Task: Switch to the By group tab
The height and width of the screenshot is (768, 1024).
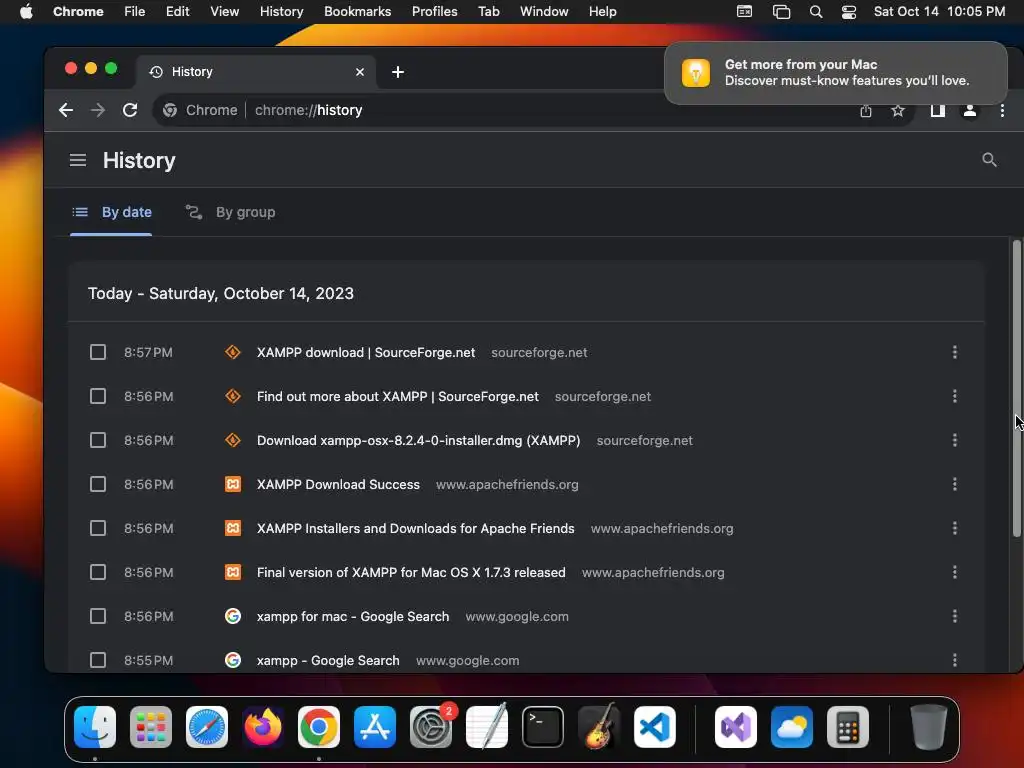Action: (x=231, y=212)
